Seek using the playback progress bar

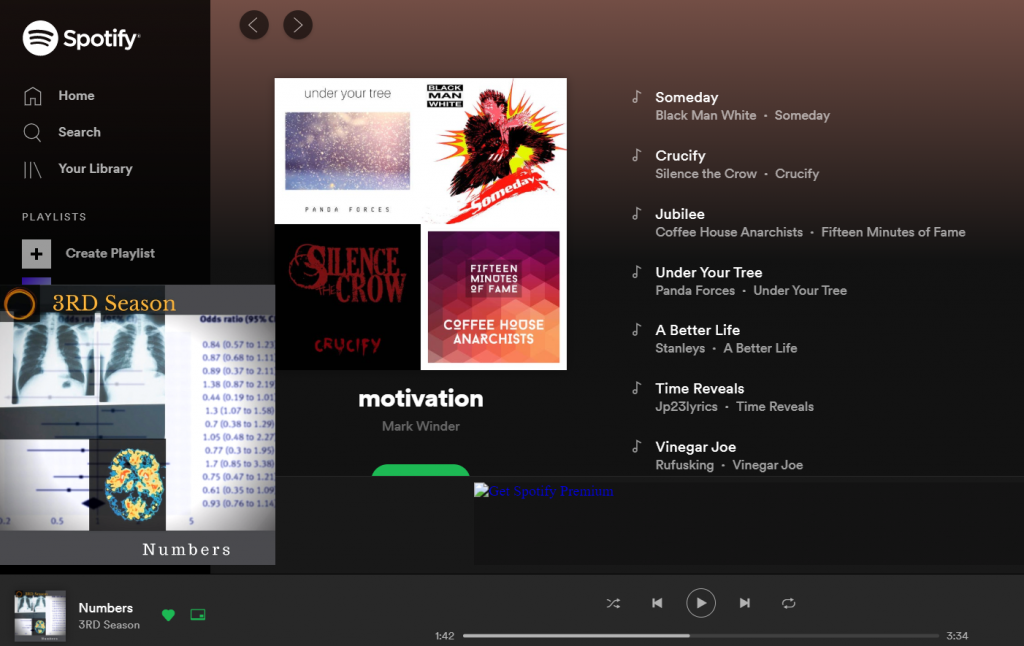(701, 636)
